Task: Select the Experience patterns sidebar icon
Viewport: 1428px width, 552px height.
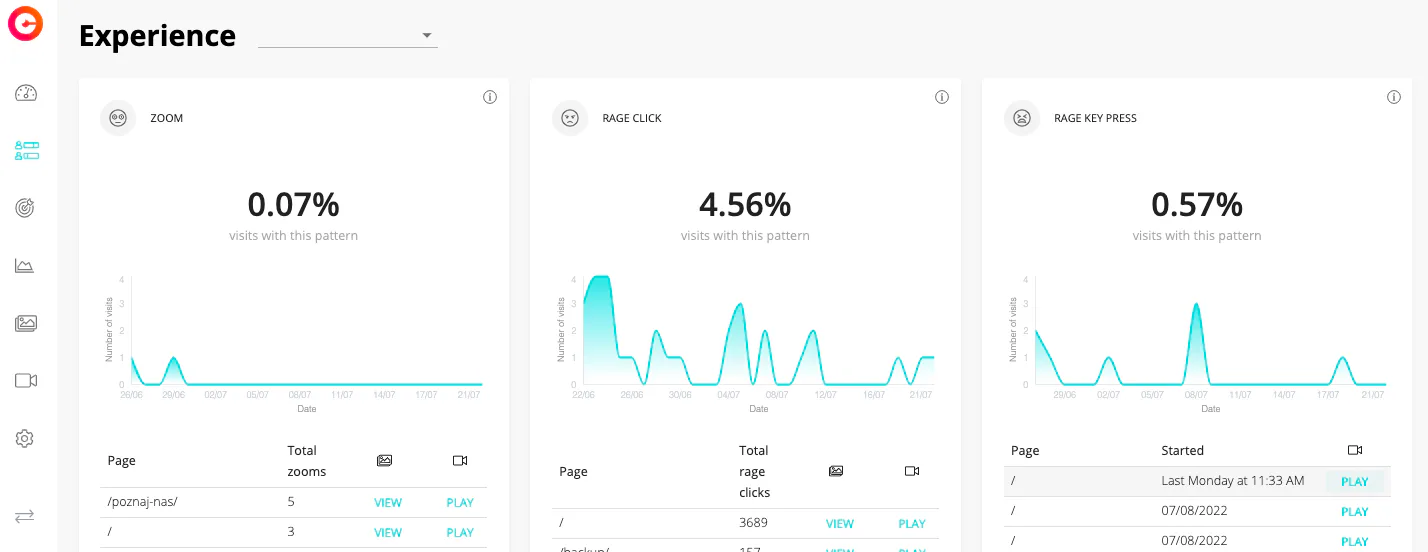Action: tap(26, 151)
